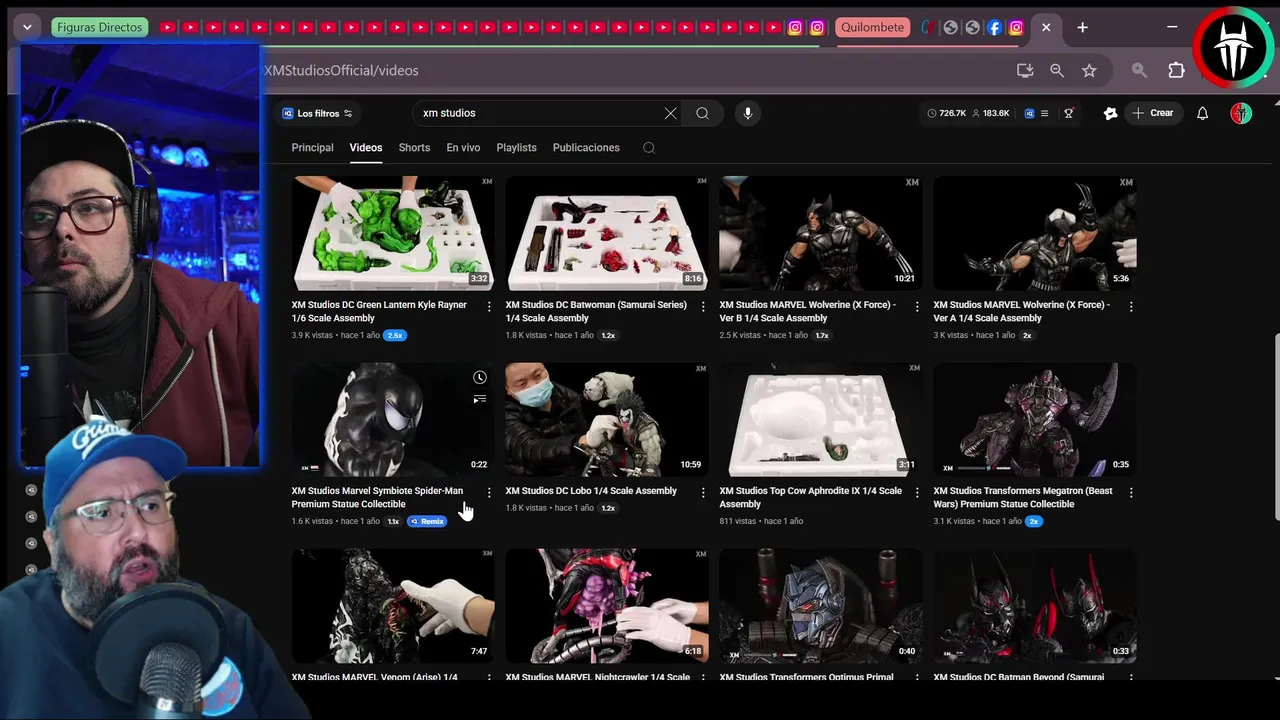Click the 183.6K subscribers stat
The width and height of the screenshot is (1280, 720).
pos(990,114)
